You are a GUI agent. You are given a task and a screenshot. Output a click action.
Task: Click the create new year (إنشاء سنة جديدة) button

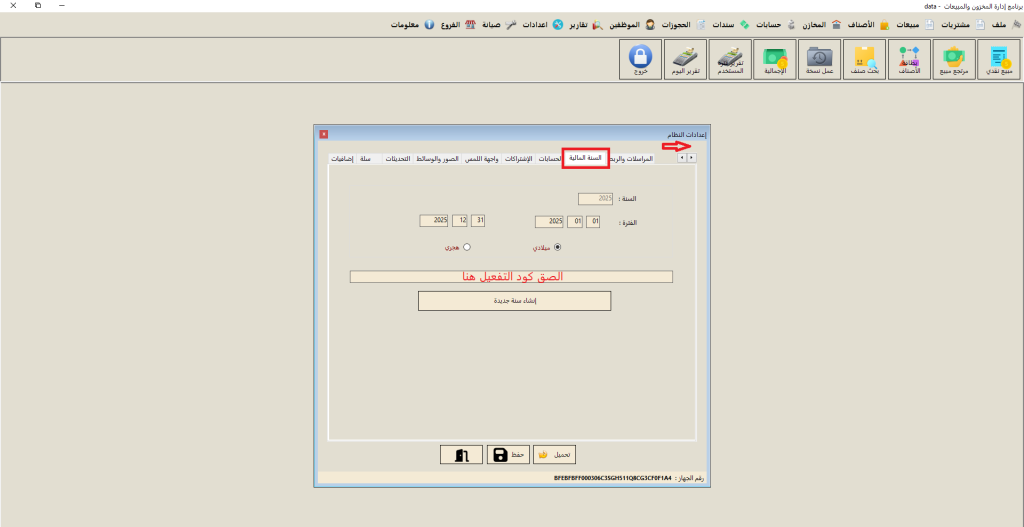coord(514,301)
